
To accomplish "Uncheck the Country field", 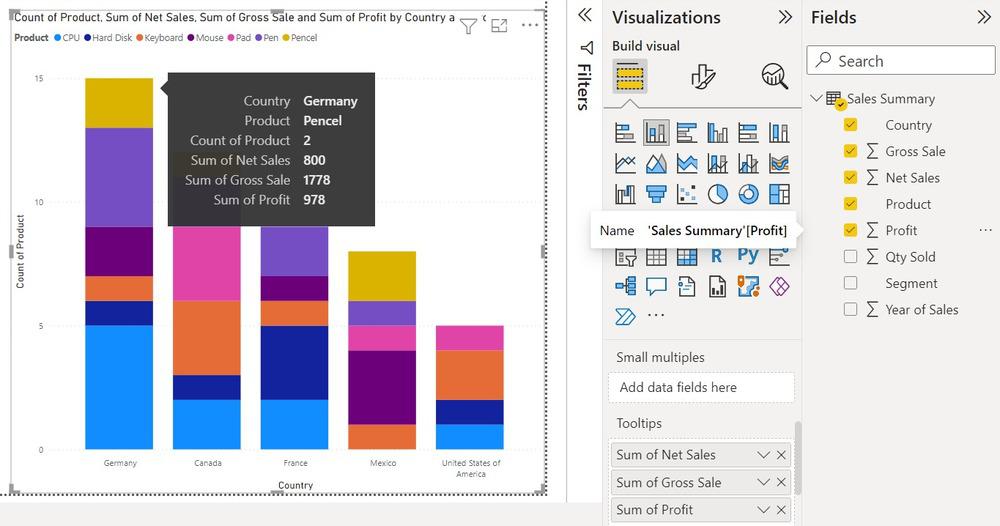I will [850, 124].
